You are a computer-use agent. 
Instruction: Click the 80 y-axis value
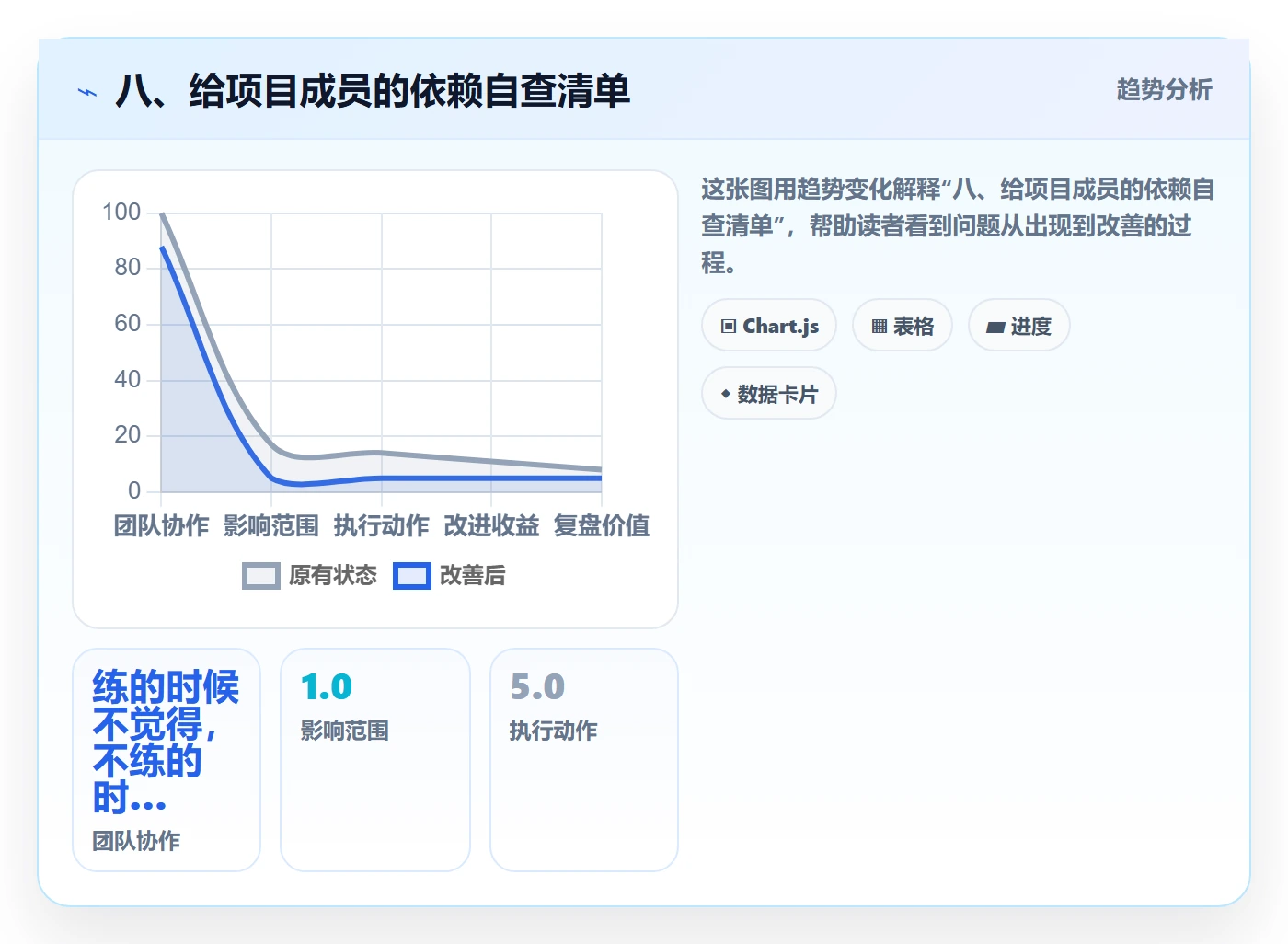pyautogui.click(x=128, y=268)
